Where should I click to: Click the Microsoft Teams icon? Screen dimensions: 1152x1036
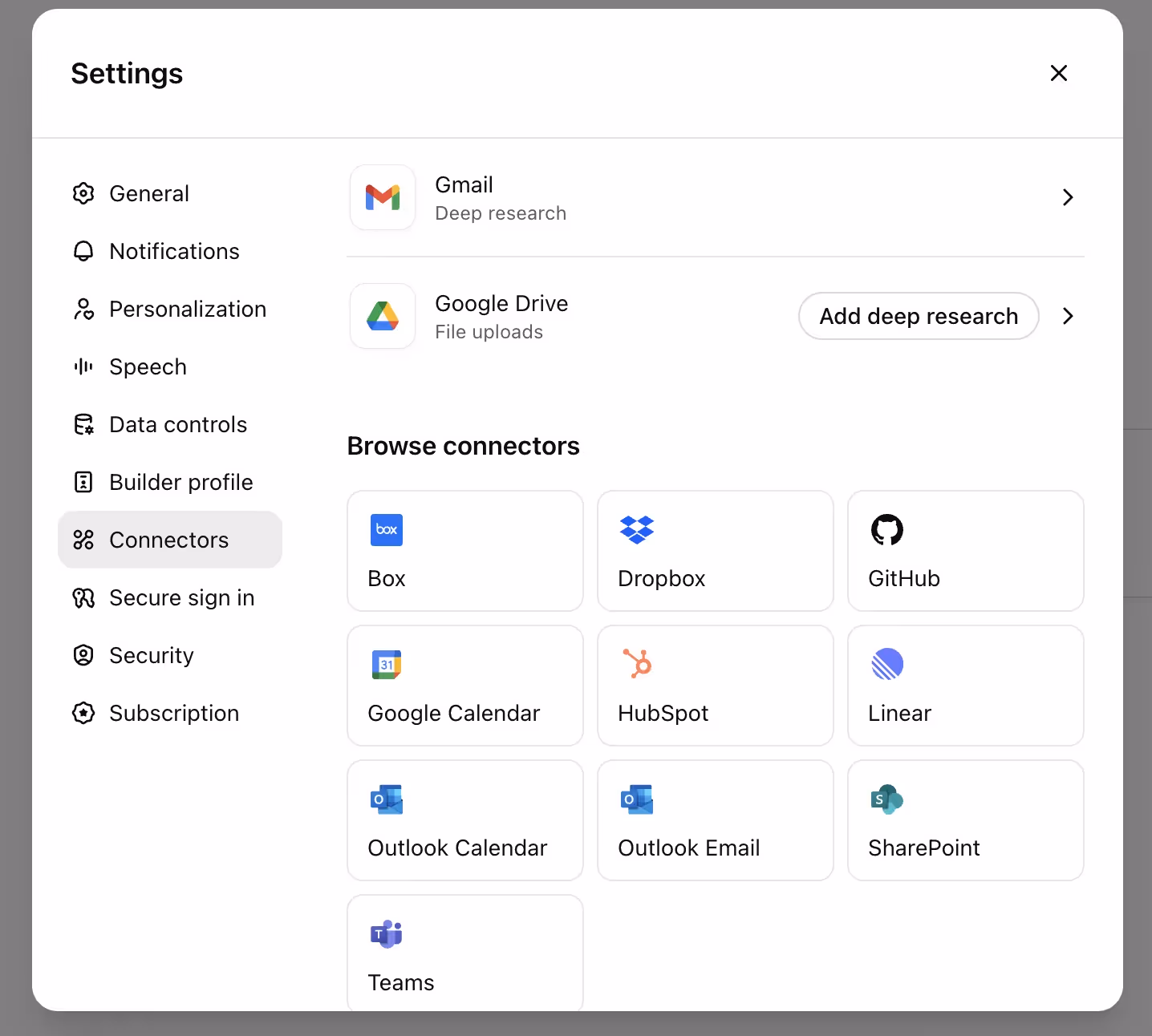(387, 934)
